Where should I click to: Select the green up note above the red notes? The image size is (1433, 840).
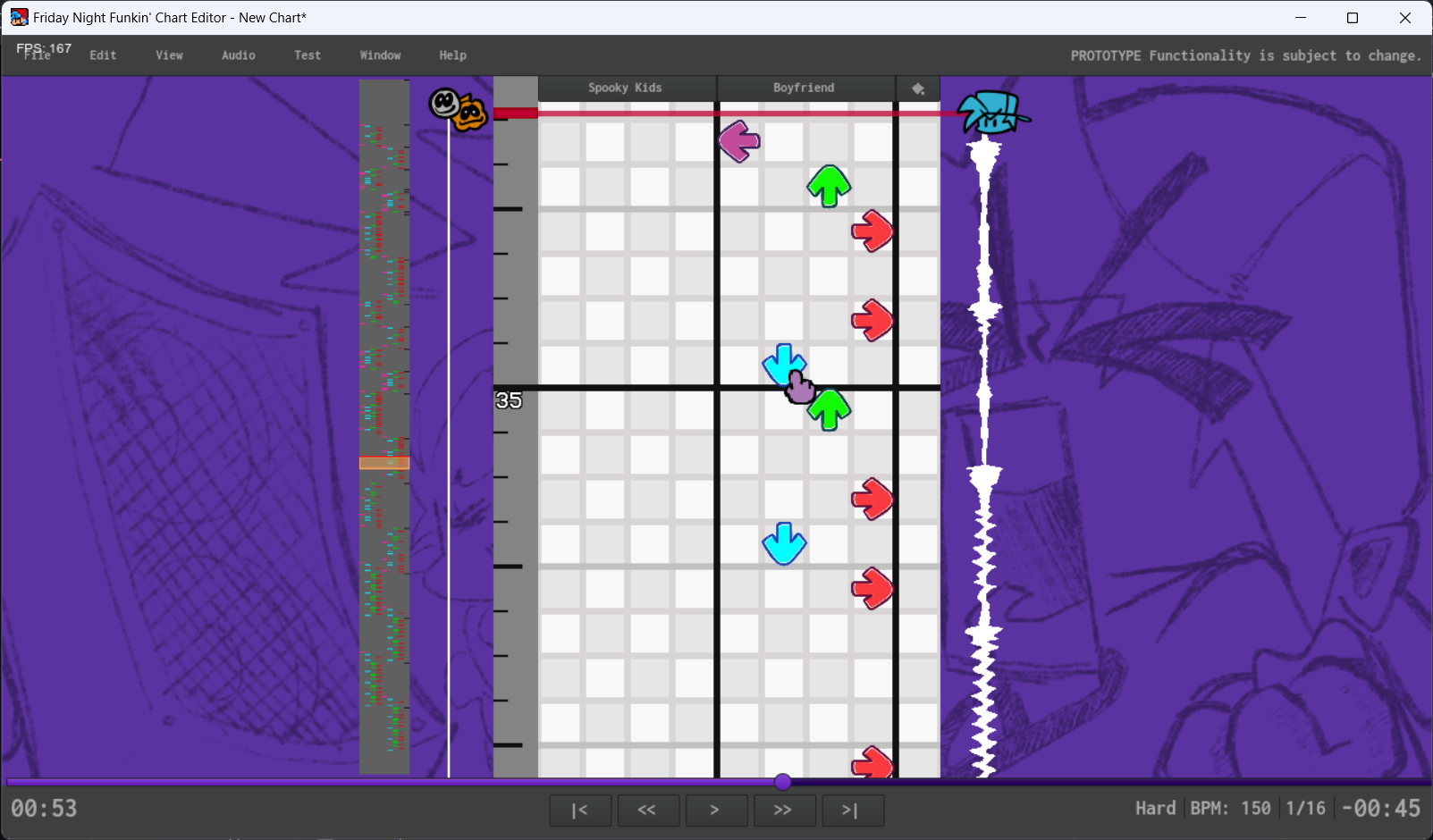[829, 186]
